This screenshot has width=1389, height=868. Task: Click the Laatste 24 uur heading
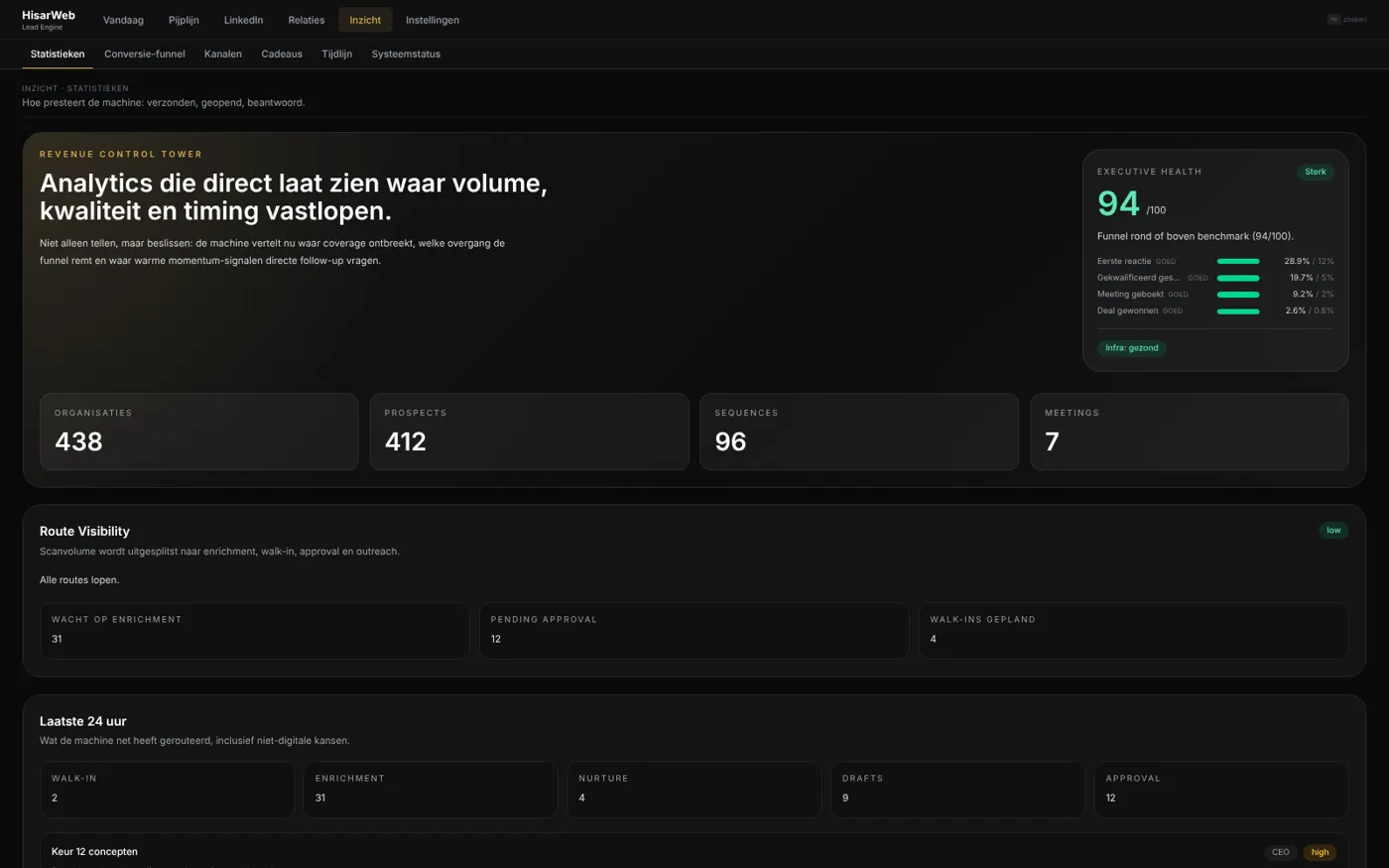(83, 721)
